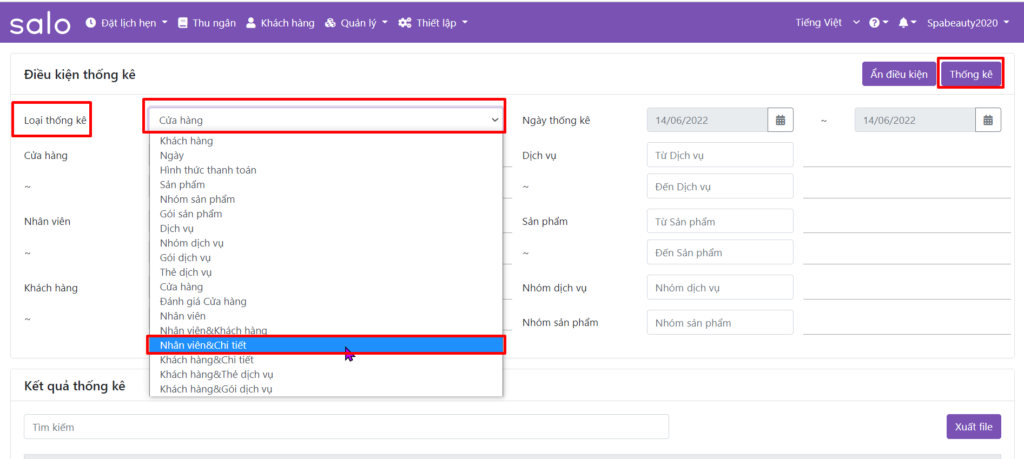Pick Dịch vụ option in the list
Viewport: 1024px width, 459px height.
pos(326,229)
